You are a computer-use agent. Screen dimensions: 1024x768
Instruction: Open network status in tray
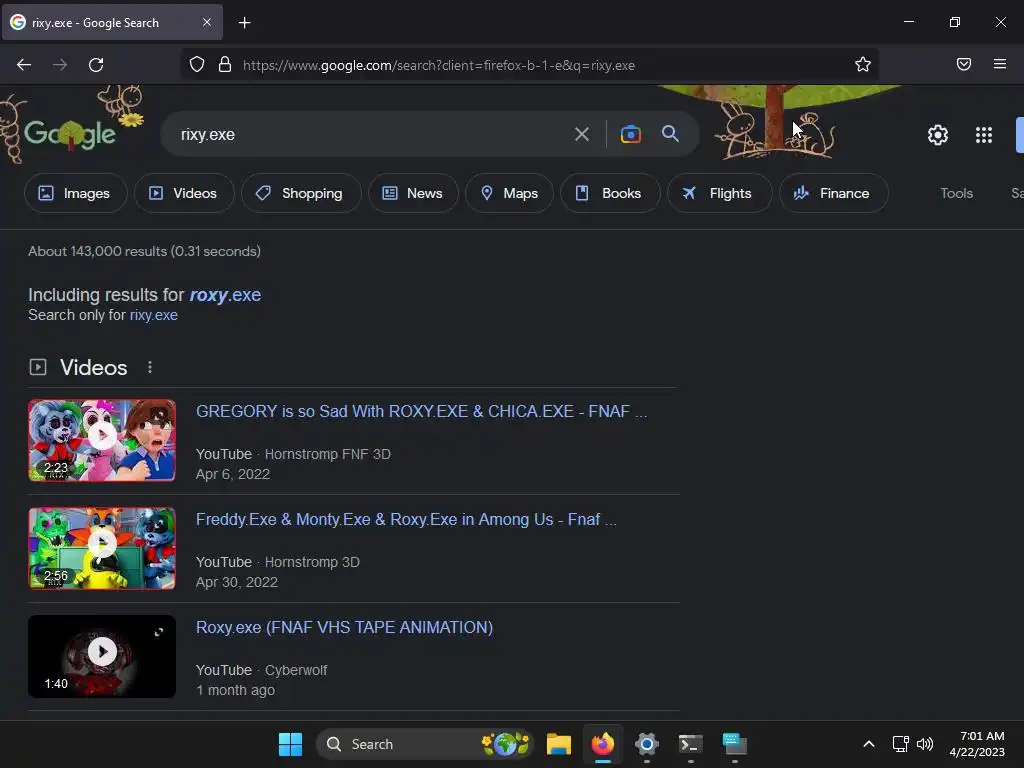pyautogui.click(x=901, y=744)
